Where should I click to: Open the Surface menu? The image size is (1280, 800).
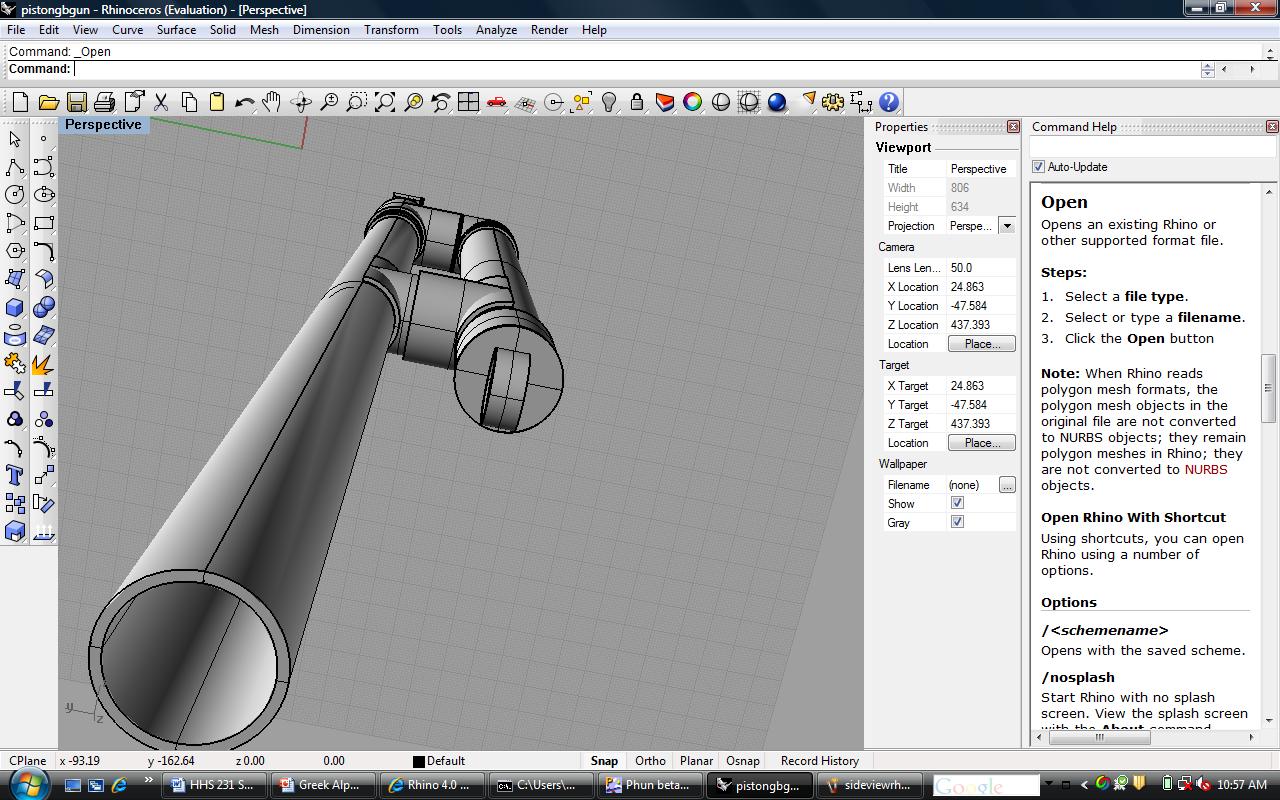pyautogui.click(x=176, y=30)
